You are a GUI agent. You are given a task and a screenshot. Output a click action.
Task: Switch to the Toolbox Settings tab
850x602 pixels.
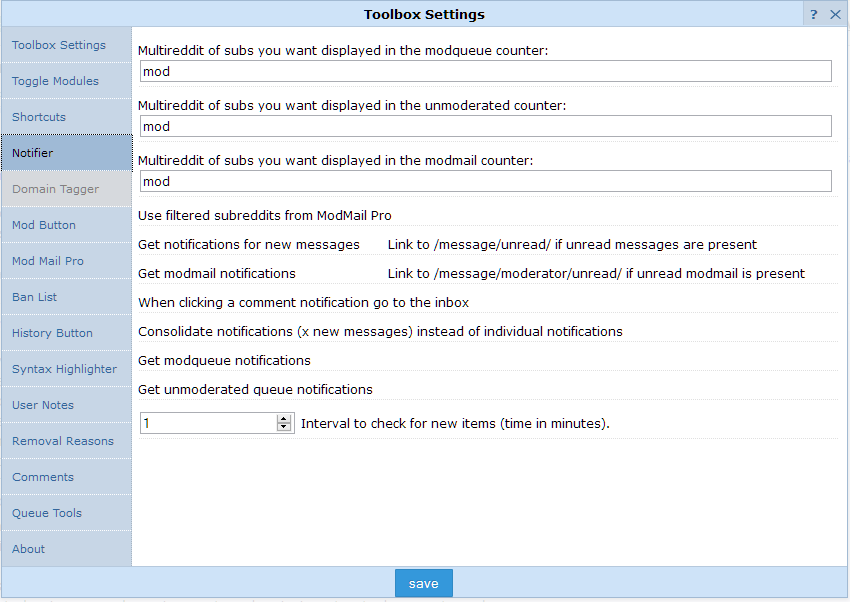(x=58, y=45)
